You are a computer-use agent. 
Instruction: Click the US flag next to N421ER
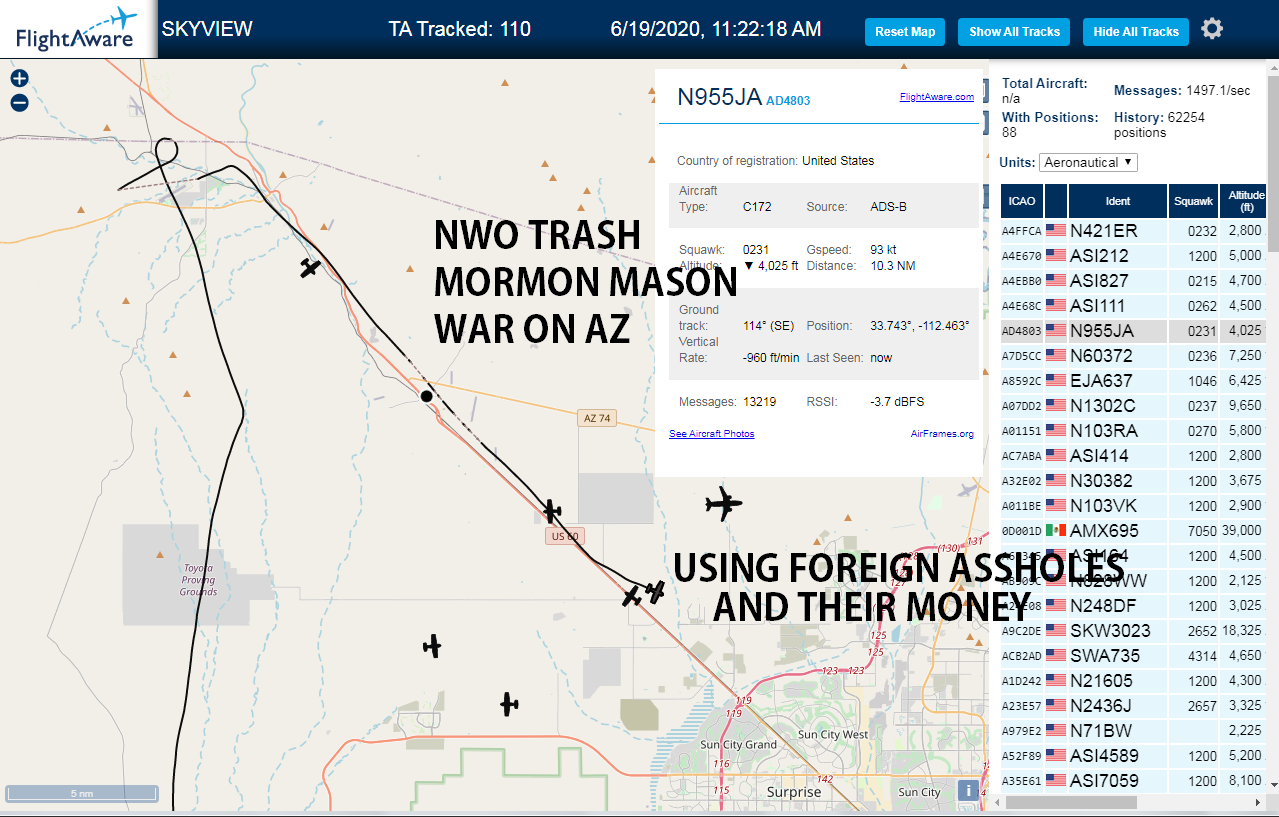[x=1056, y=230]
